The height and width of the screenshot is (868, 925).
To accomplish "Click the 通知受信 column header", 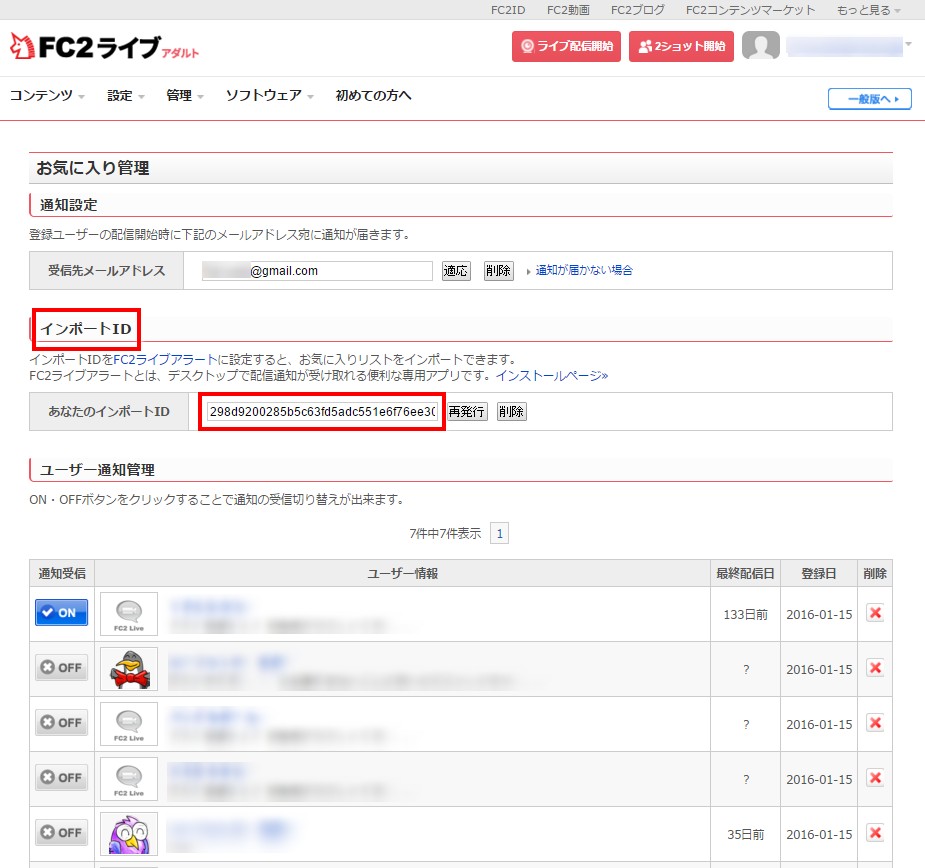I will (x=62, y=574).
